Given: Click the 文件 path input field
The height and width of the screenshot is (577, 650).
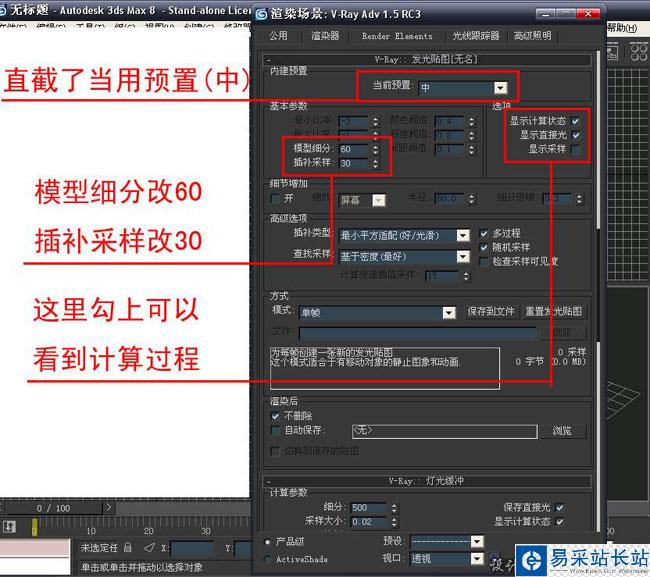Looking at the screenshot, I should point(417,333).
